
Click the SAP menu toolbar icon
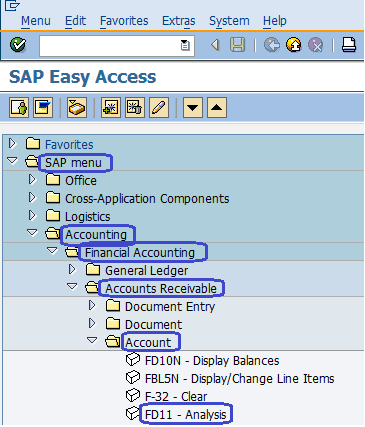[43, 108]
